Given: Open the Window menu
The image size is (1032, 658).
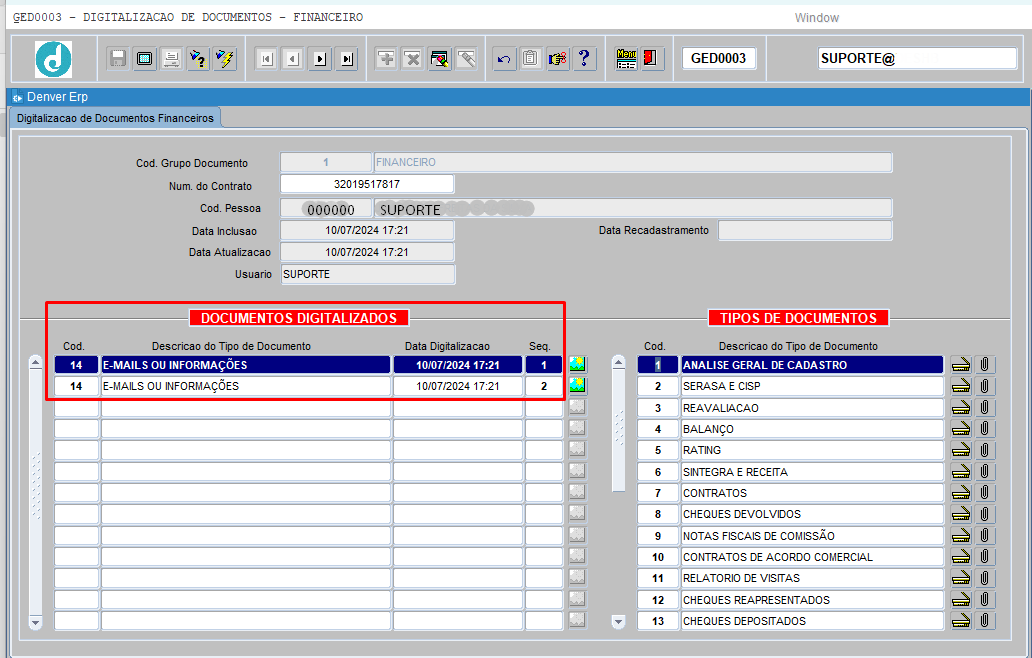Looking at the screenshot, I should point(816,18).
